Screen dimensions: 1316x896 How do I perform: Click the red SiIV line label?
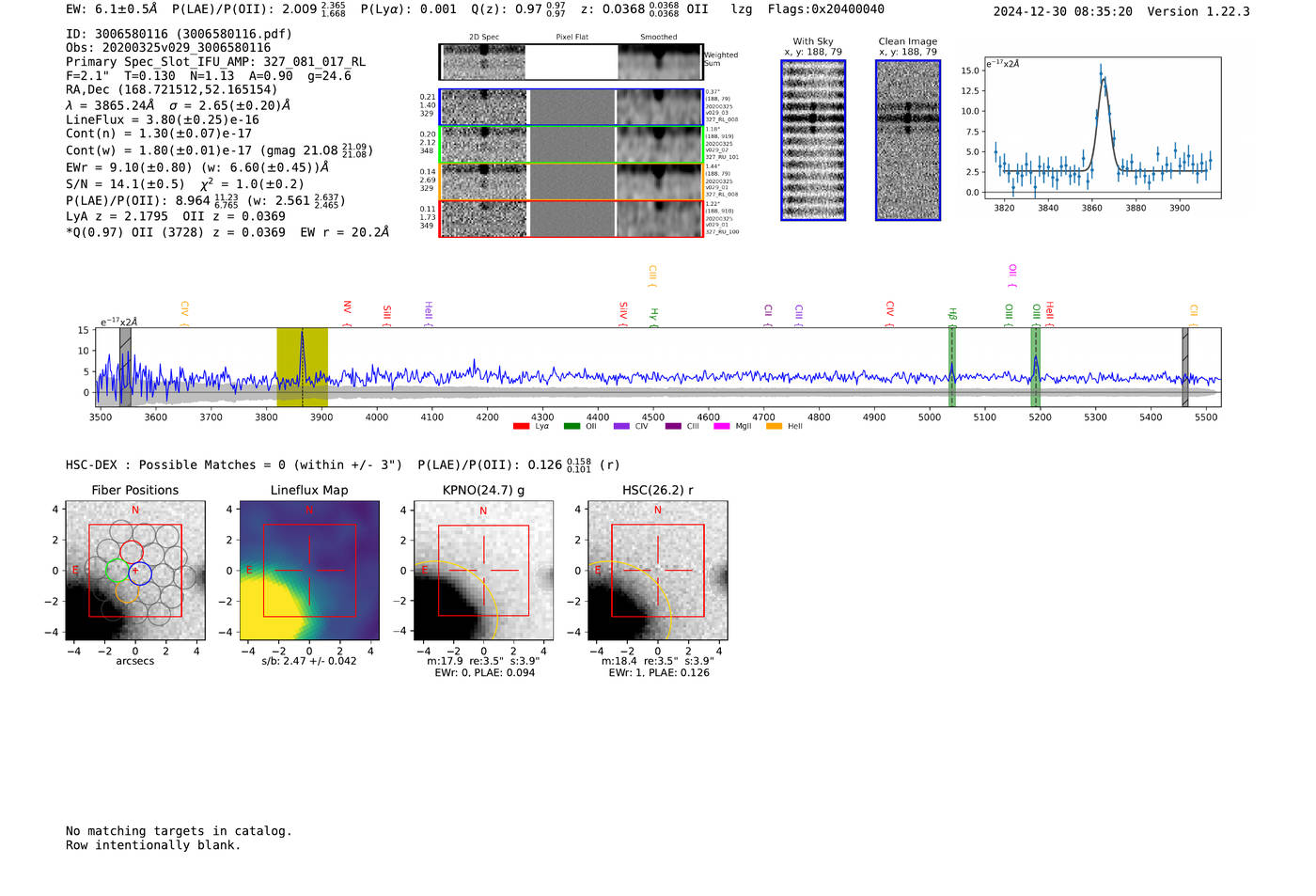[623, 314]
